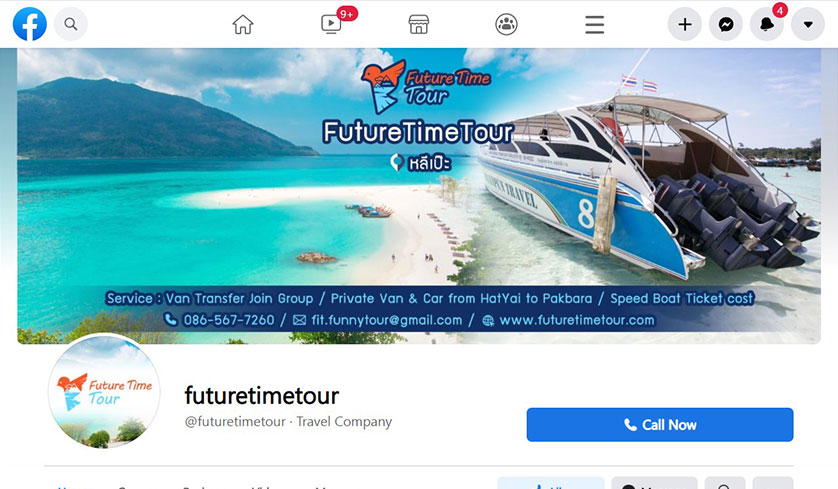Click the page search button beside Message

(725, 484)
